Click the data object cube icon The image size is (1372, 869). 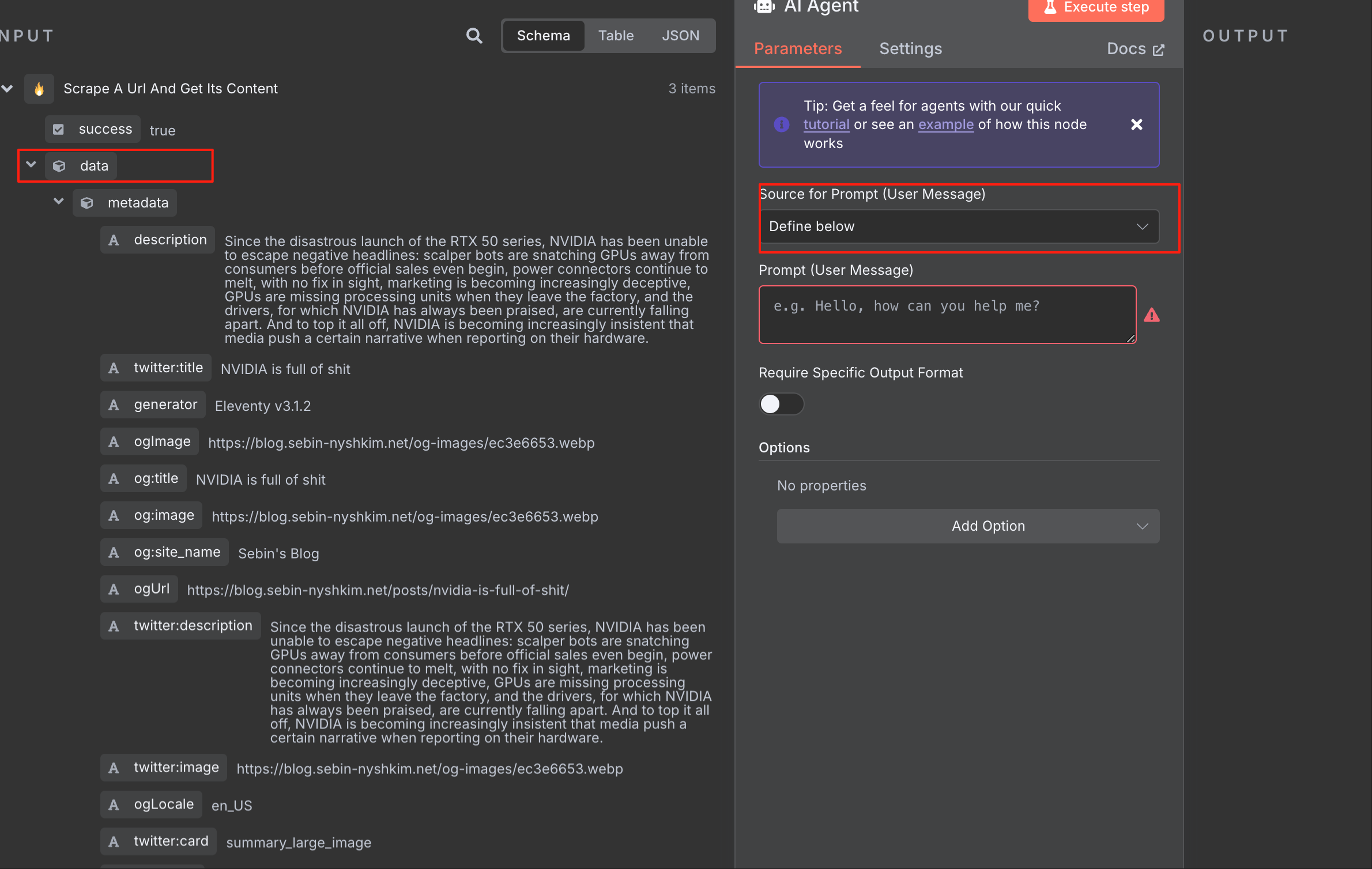(59, 167)
